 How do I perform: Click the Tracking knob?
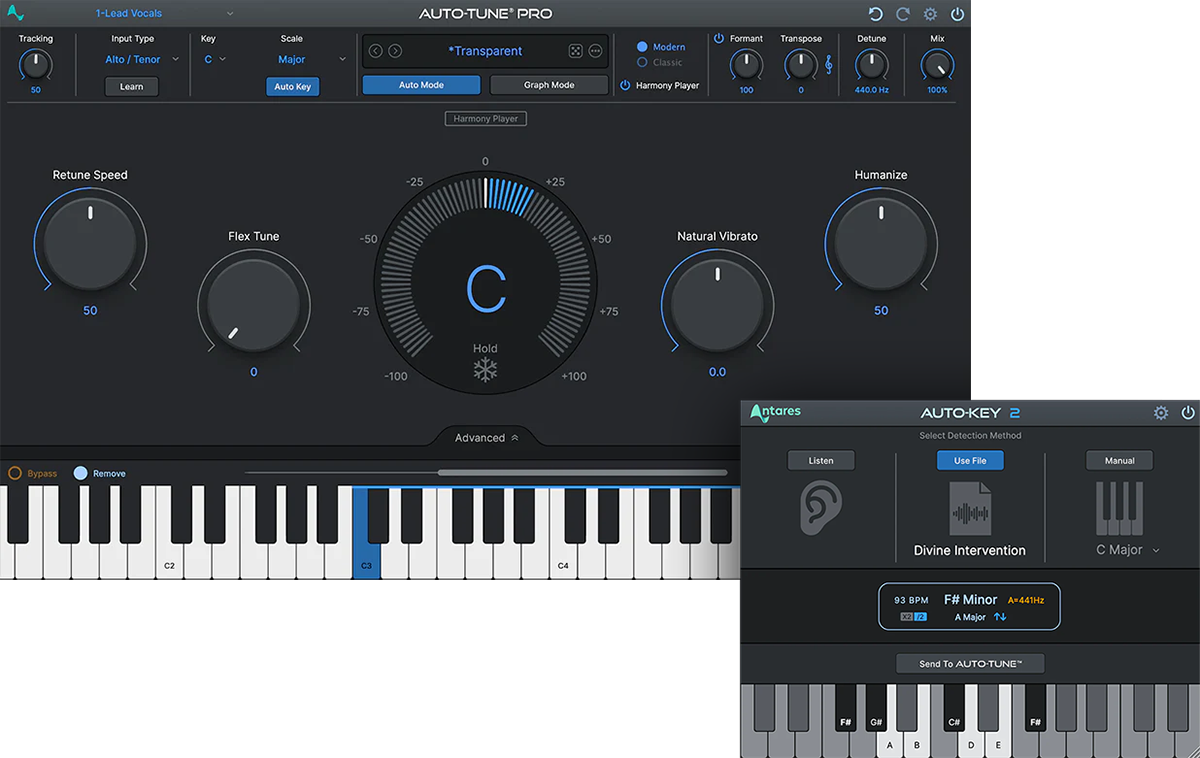click(35, 65)
